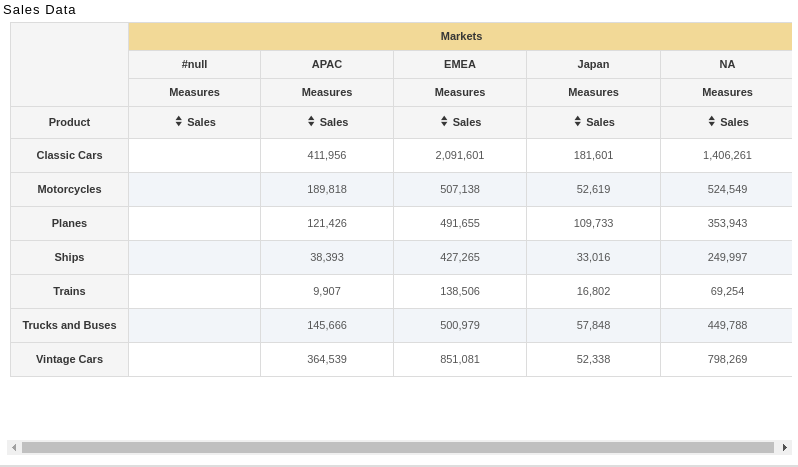Click the Classic Cars row header
This screenshot has height=467, width=798.
(x=69, y=155)
